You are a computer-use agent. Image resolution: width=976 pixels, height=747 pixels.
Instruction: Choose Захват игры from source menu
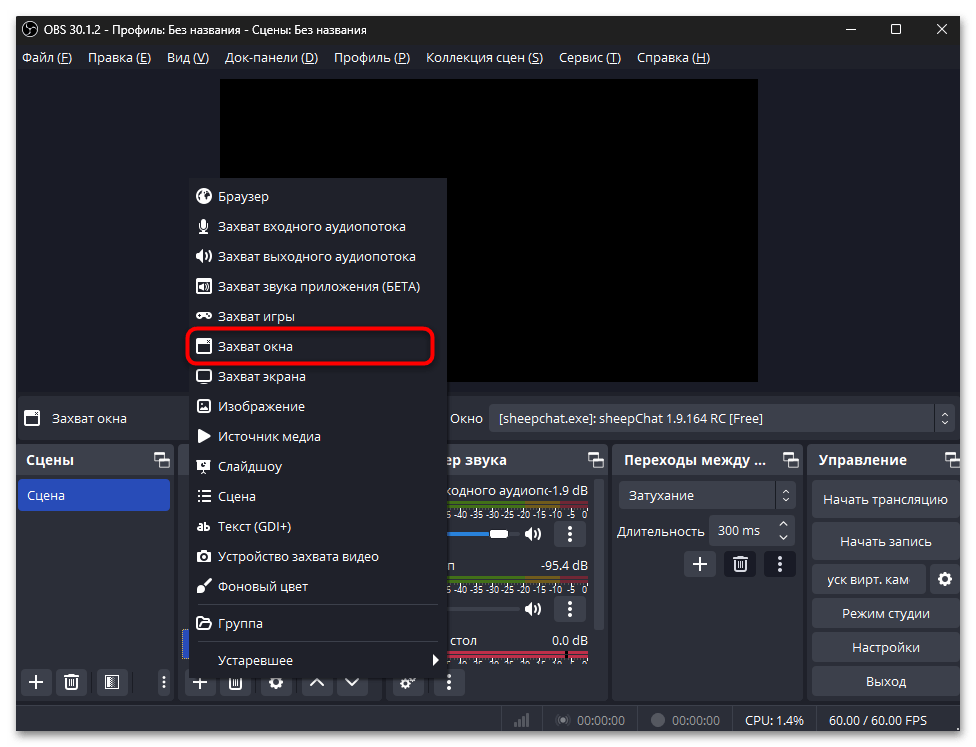point(318,316)
